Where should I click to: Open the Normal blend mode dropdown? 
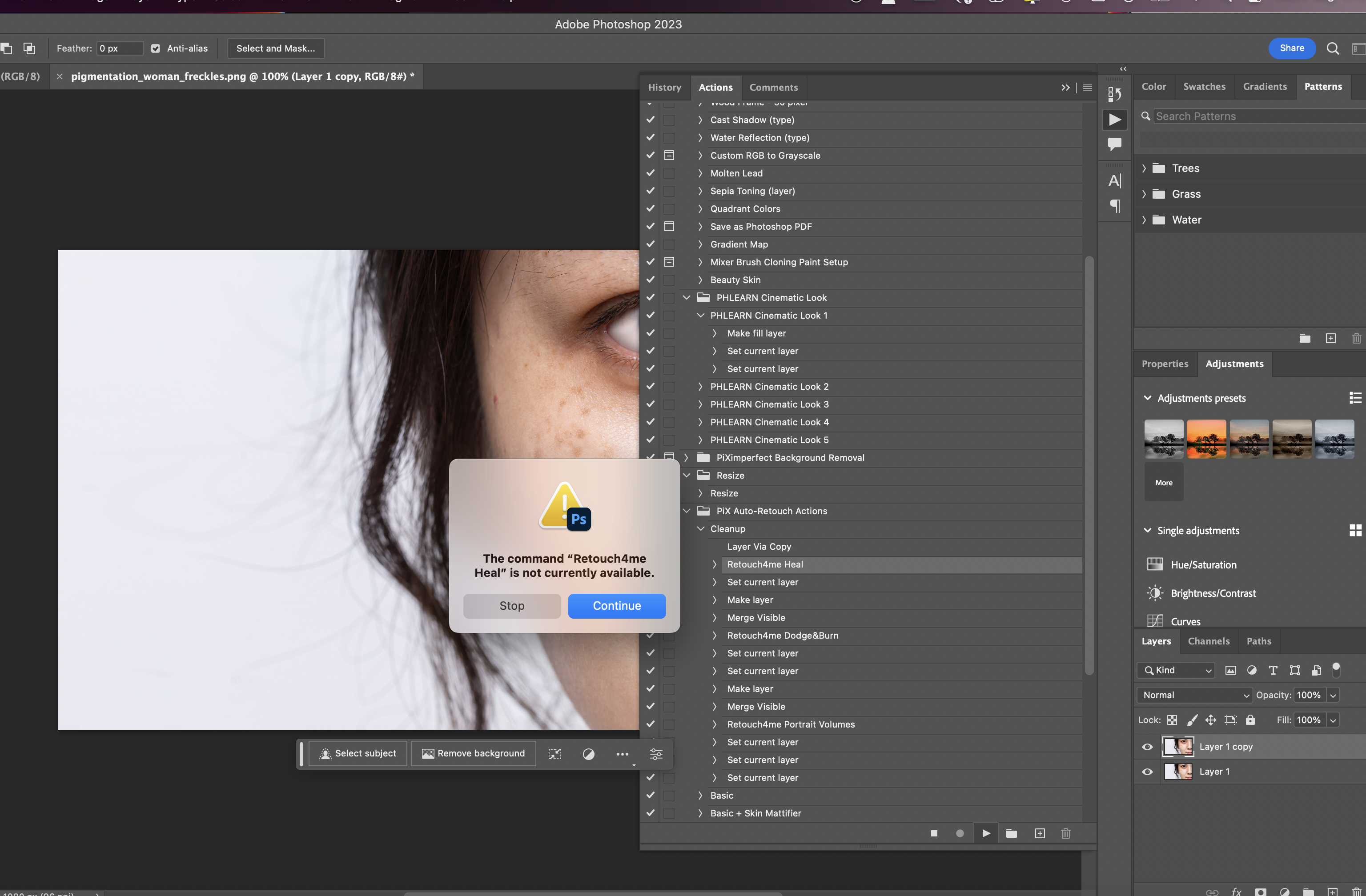[x=1194, y=695]
